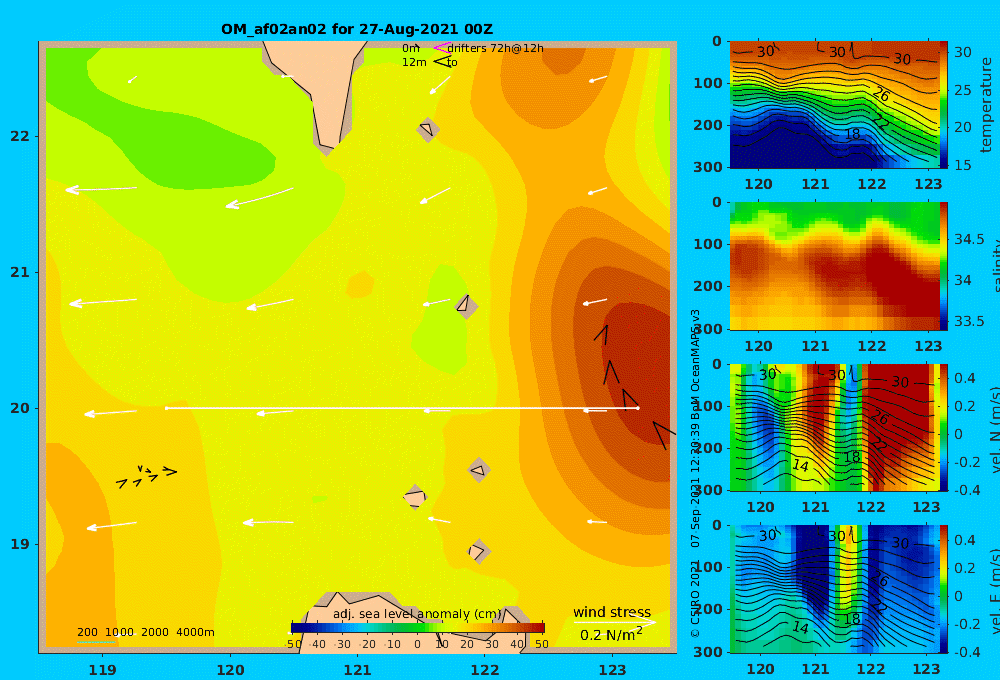Click the sea level anomaly horizontal colorbar

pyautogui.click(x=418, y=628)
